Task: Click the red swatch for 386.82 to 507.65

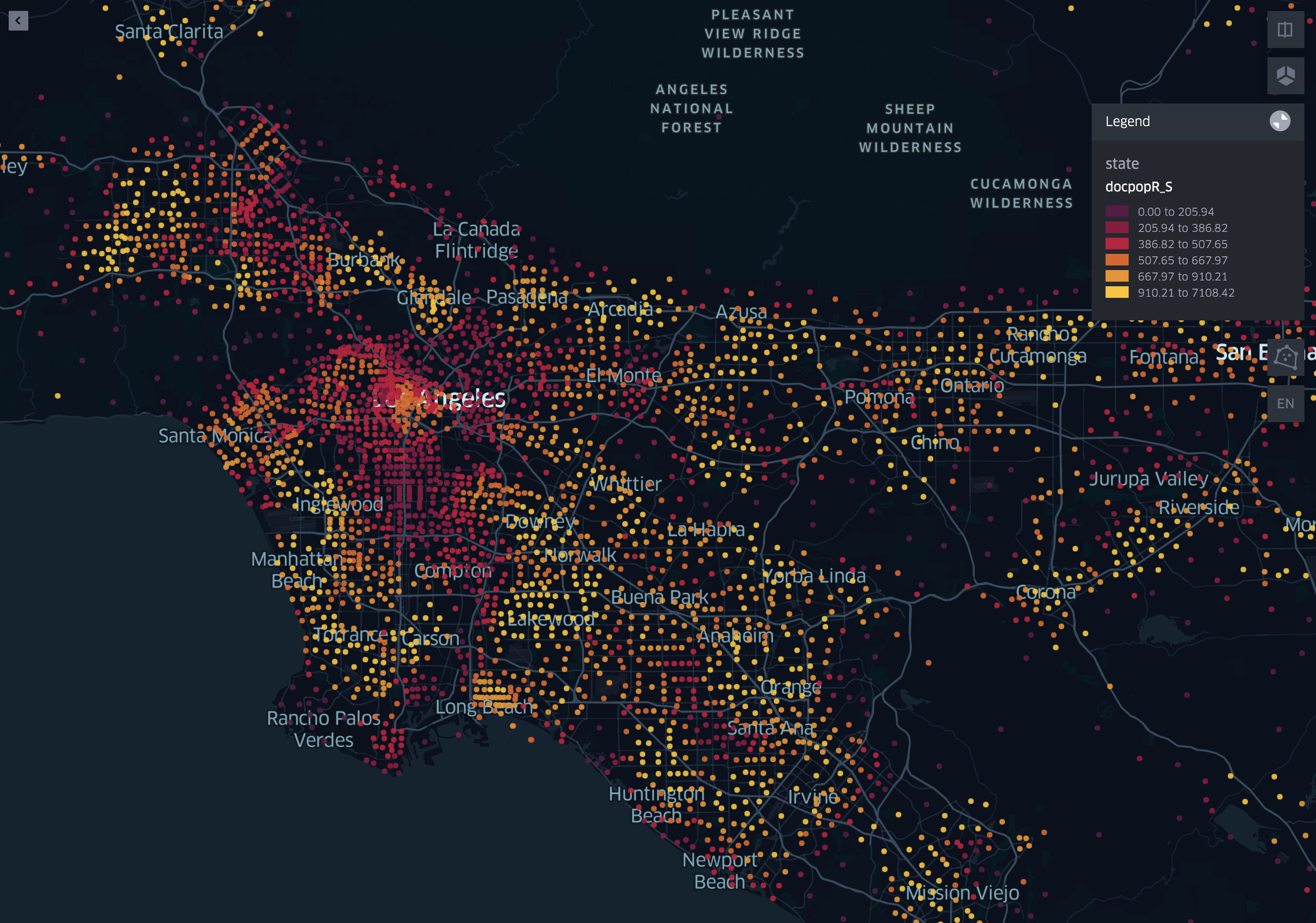Action: pyautogui.click(x=1116, y=244)
